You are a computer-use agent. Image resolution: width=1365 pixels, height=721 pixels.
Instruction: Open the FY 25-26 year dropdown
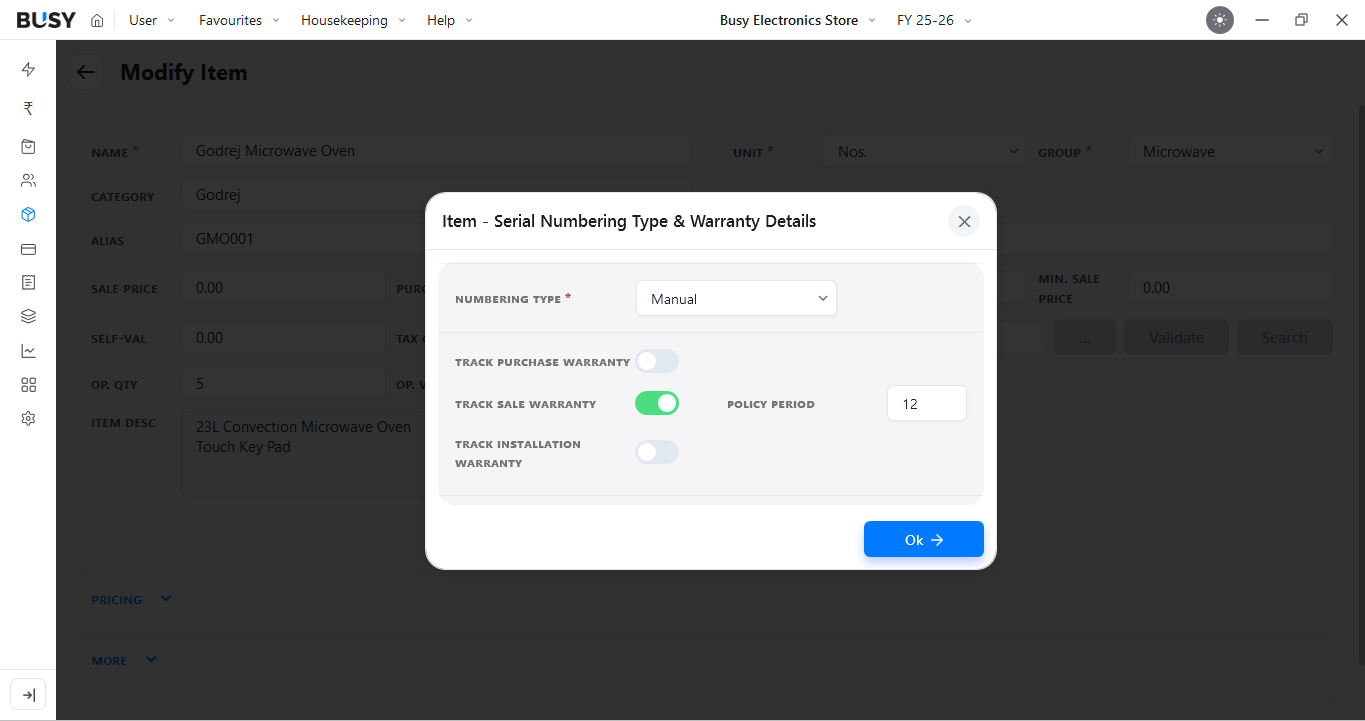click(x=934, y=20)
